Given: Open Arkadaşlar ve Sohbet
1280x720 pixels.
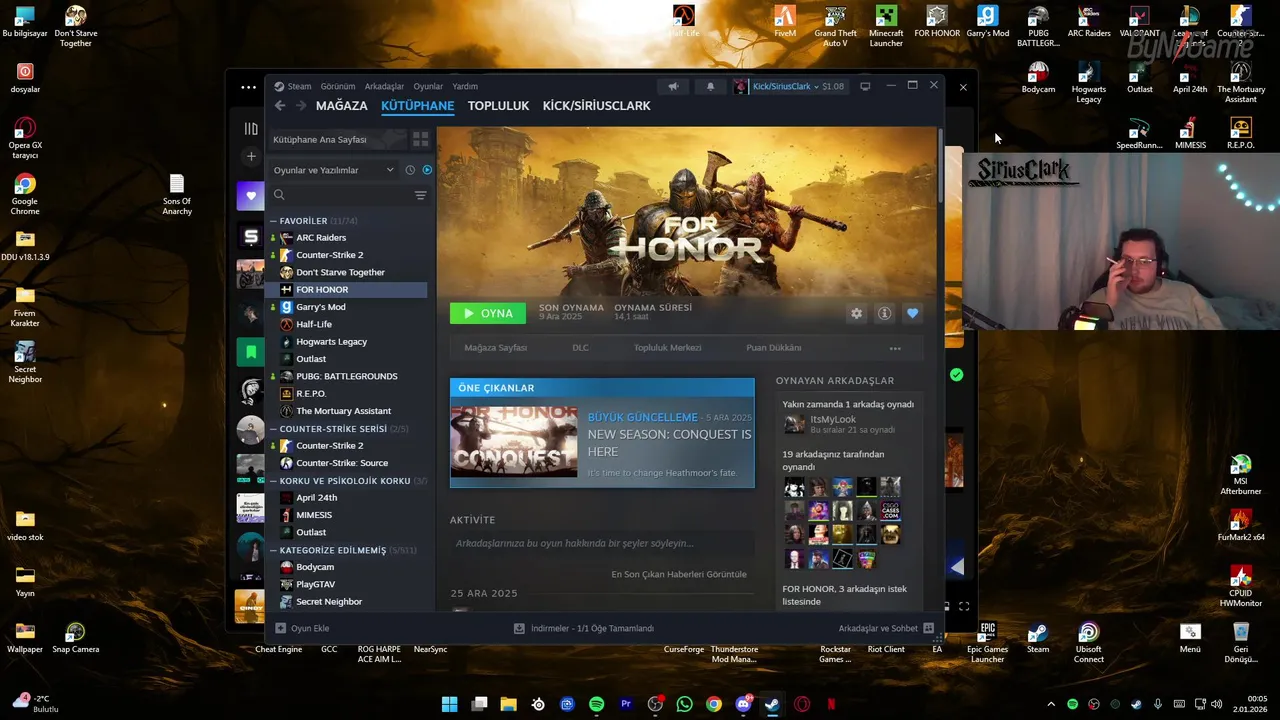Looking at the screenshot, I should 886,628.
